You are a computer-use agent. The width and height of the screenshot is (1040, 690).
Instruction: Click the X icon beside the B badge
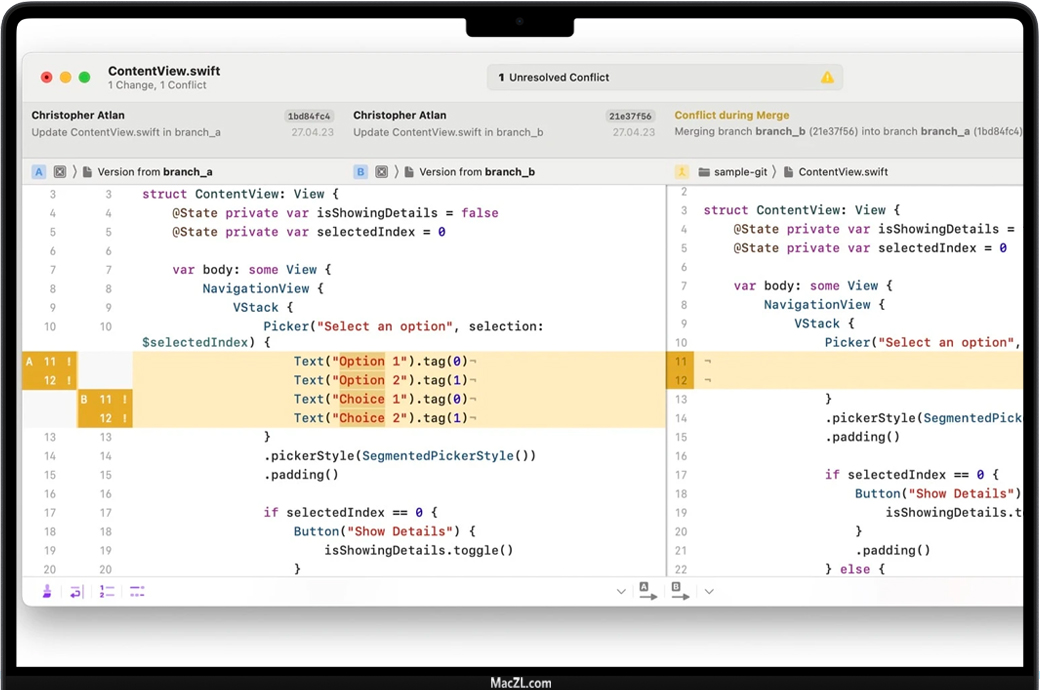(381, 172)
